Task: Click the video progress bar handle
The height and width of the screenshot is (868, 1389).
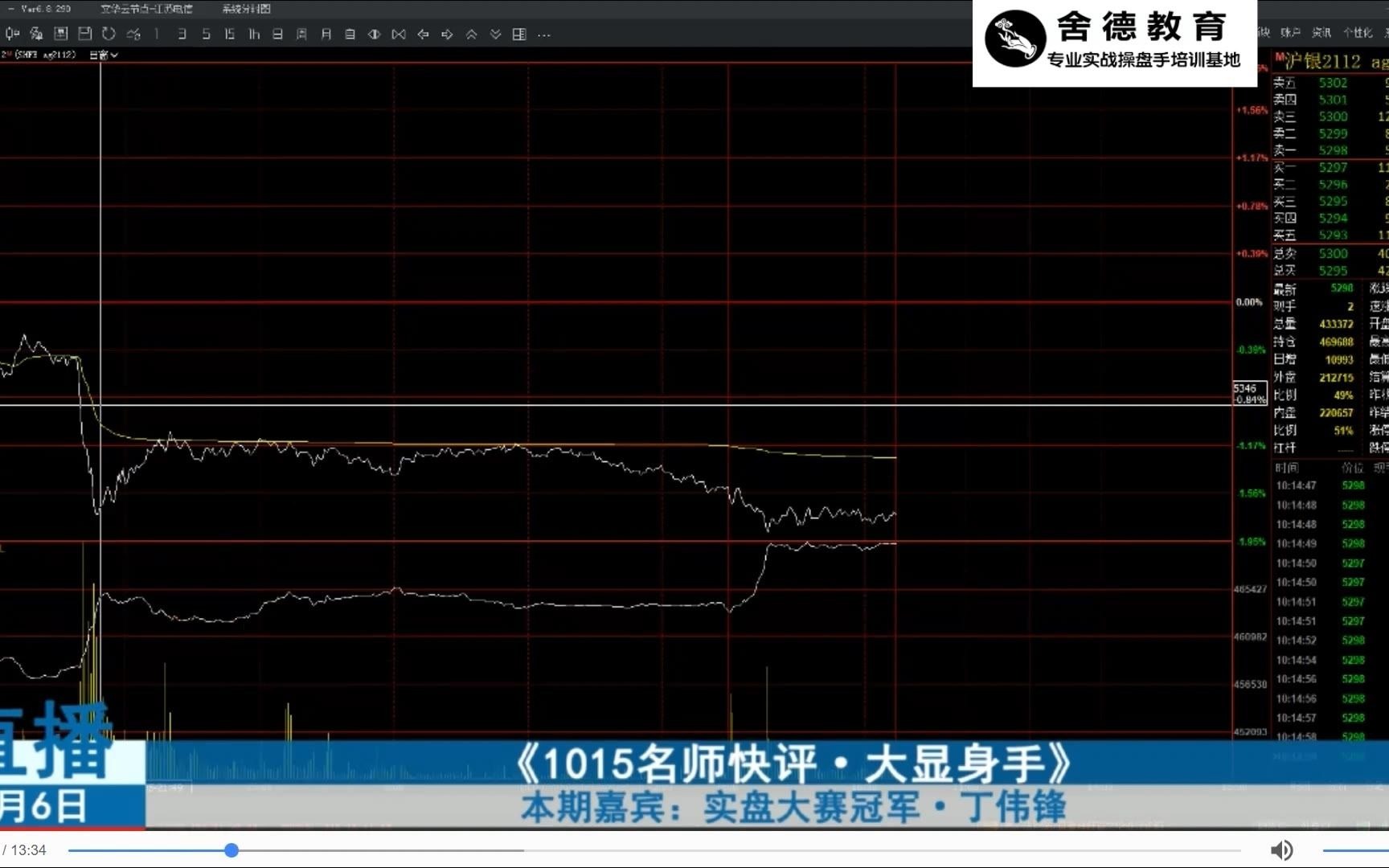Action: click(x=231, y=850)
